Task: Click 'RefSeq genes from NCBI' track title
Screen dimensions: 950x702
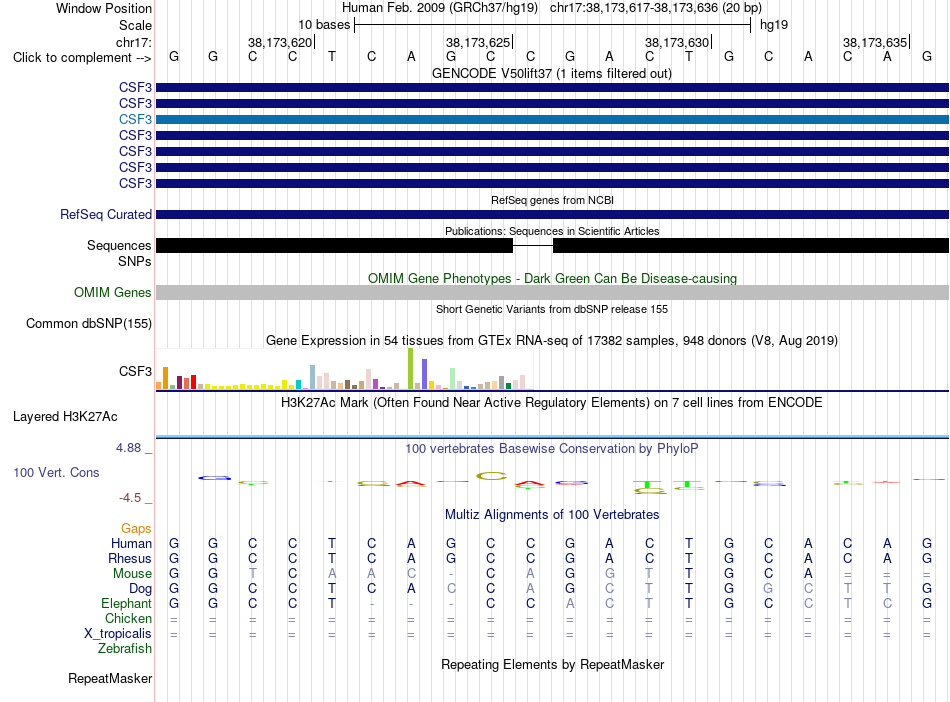Action: click(552, 200)
